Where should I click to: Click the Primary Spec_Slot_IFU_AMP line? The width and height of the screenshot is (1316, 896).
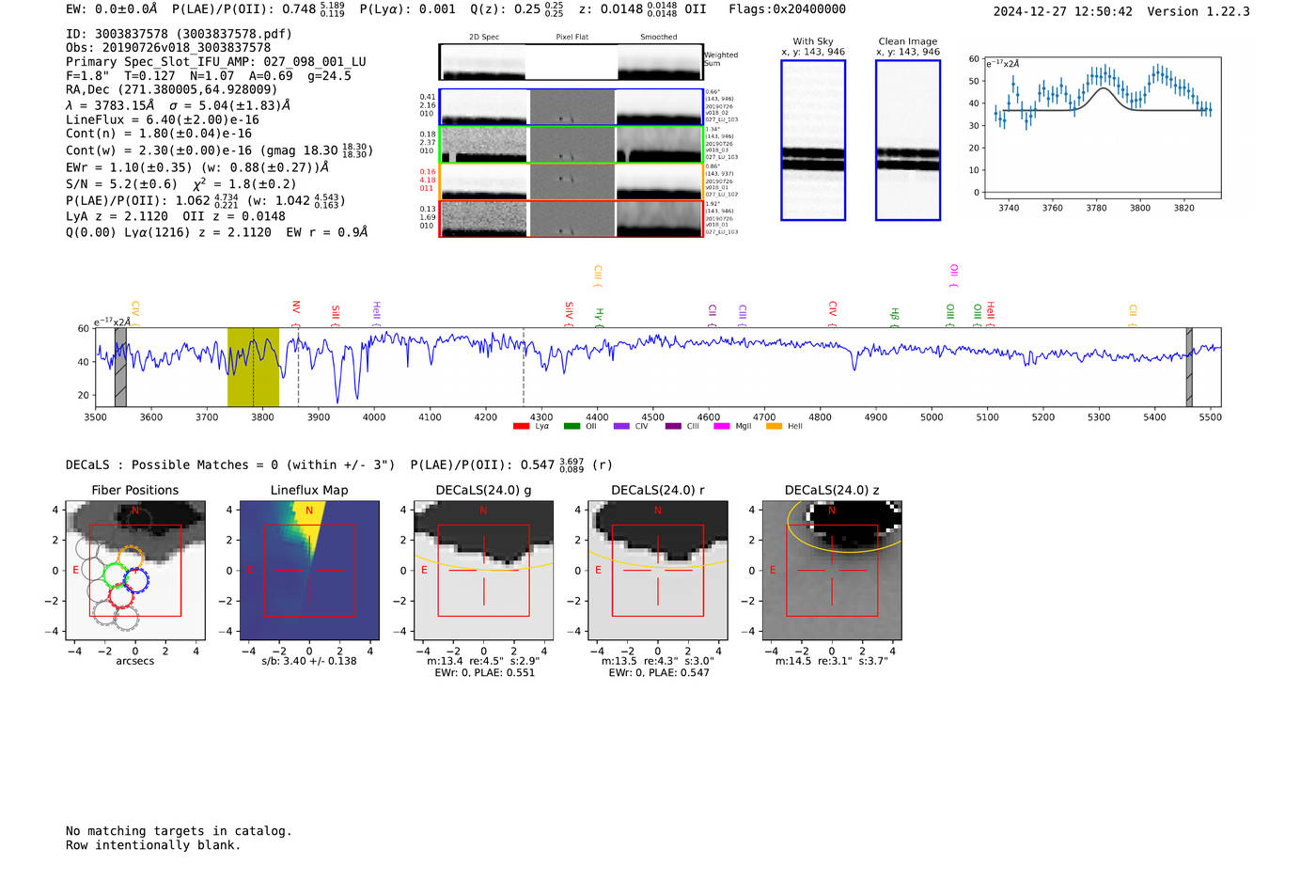pos(216,61)
